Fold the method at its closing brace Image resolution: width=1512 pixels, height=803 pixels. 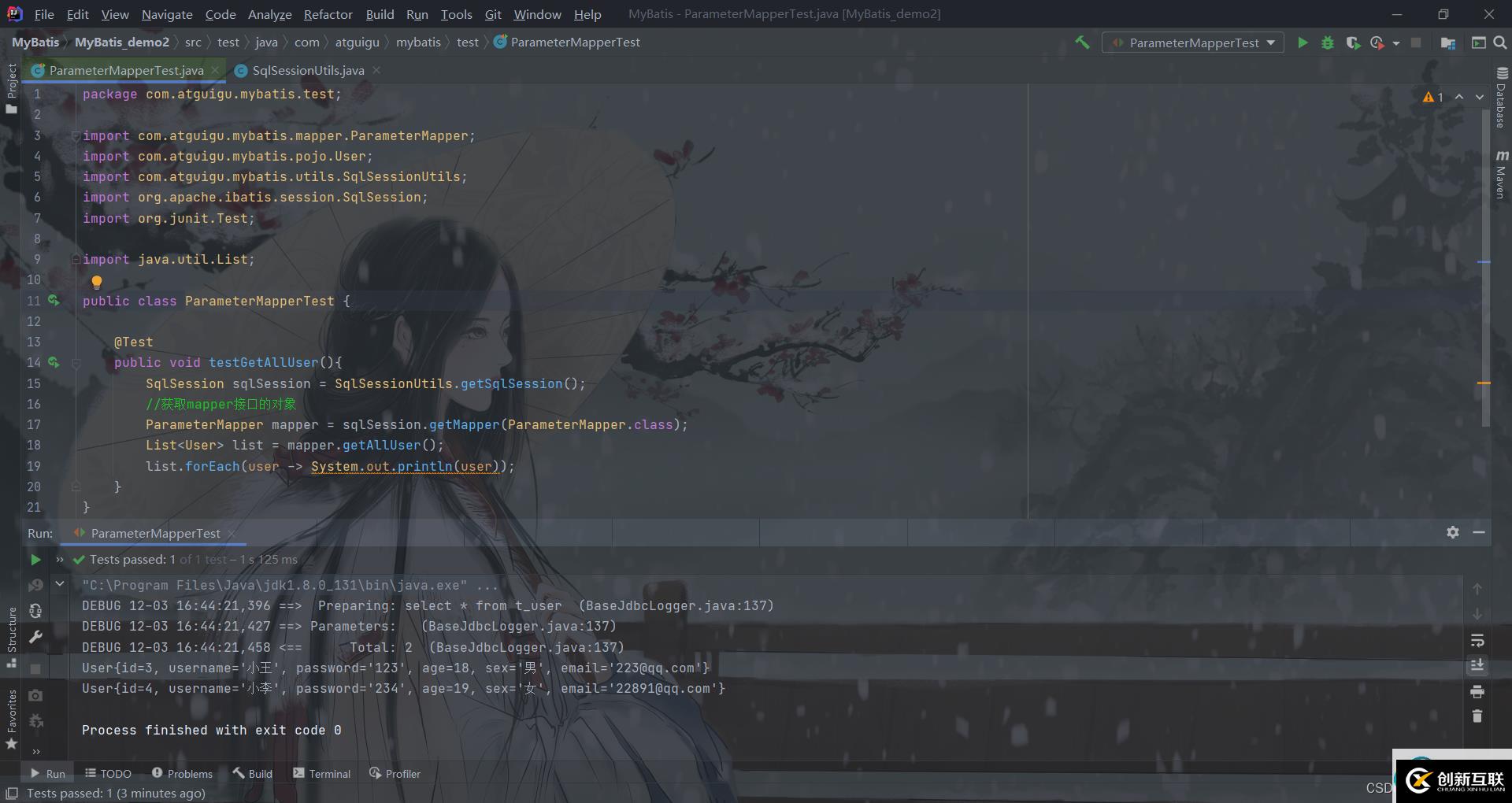point(76,487)
